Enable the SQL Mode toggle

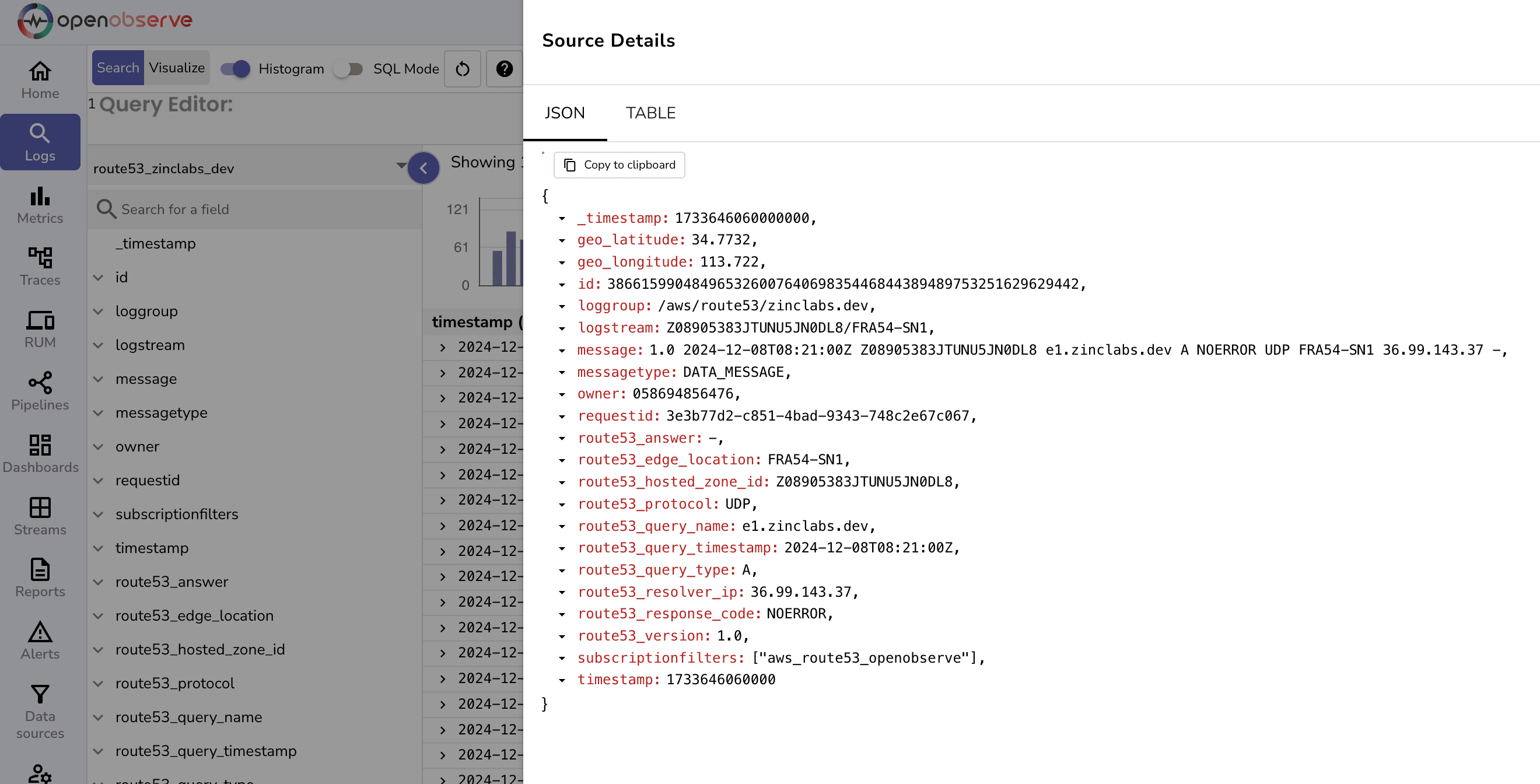tap(348, 69)
